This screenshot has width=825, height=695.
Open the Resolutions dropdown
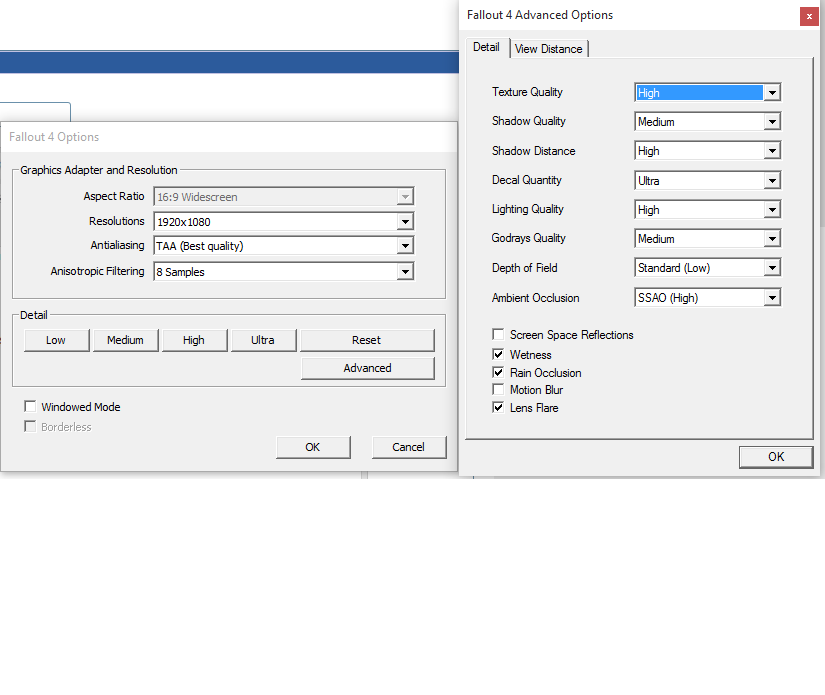pyautogui.click(x=284, y=221)
